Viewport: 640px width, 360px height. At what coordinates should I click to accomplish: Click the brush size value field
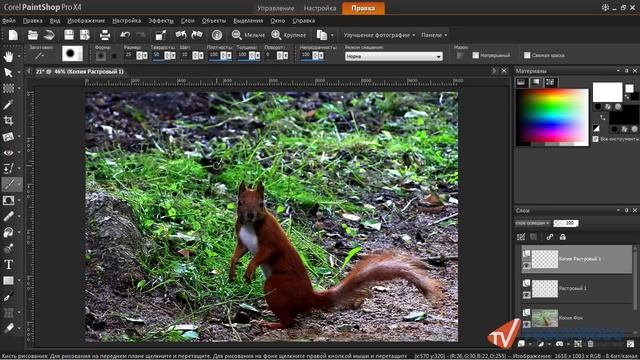click(x=130, y=55)
